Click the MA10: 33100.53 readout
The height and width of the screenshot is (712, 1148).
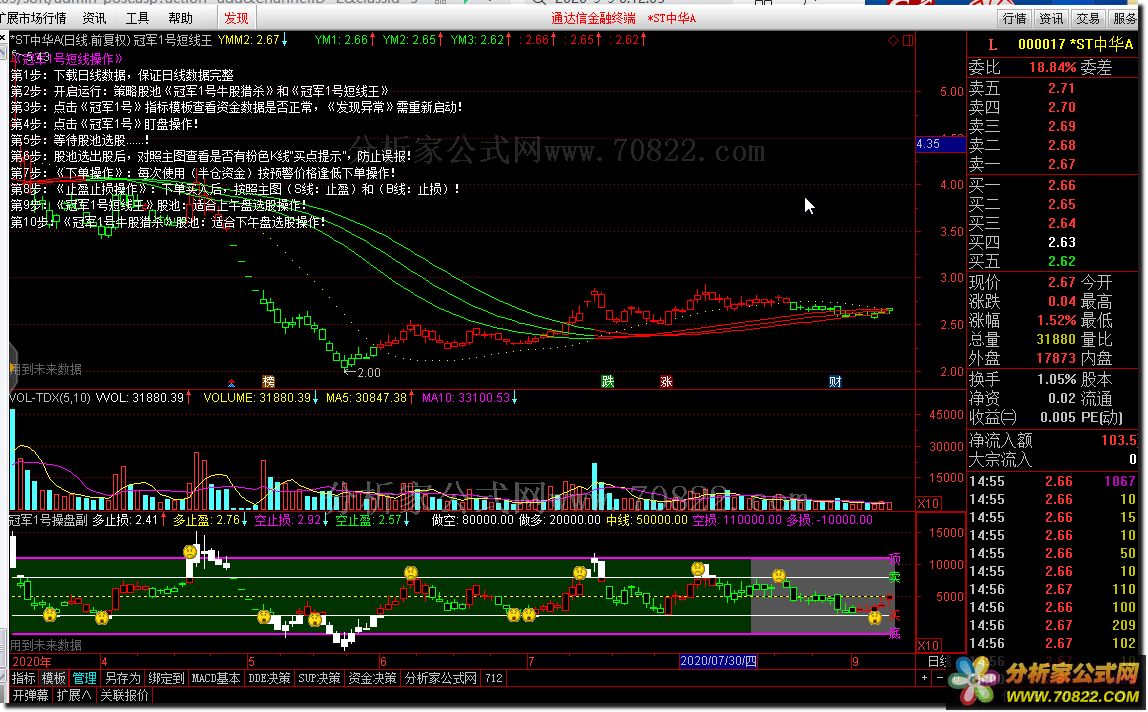pos(466,398)
